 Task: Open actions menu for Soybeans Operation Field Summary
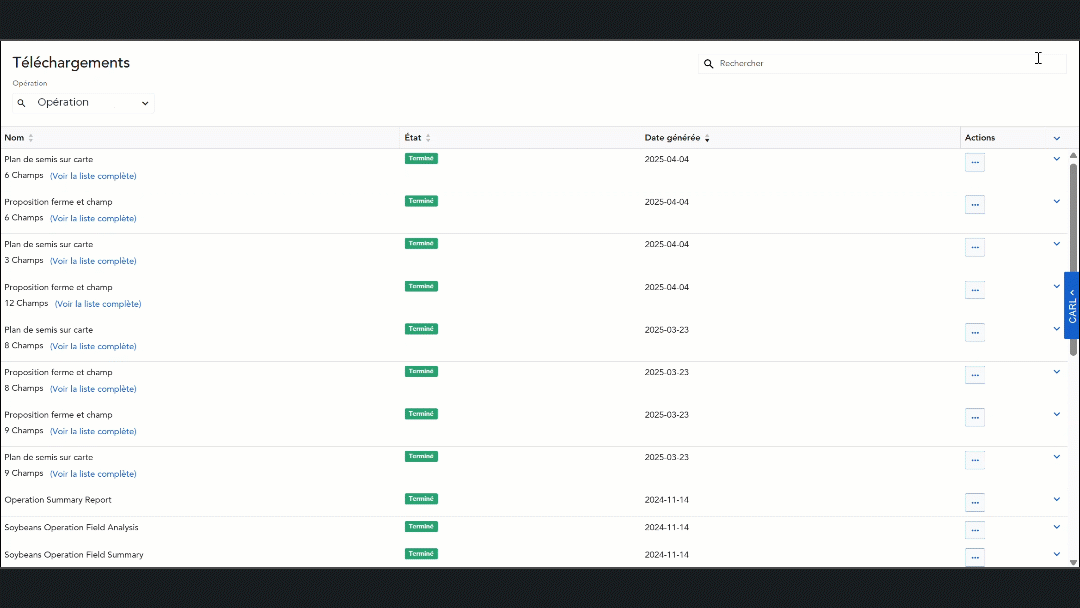975,557
